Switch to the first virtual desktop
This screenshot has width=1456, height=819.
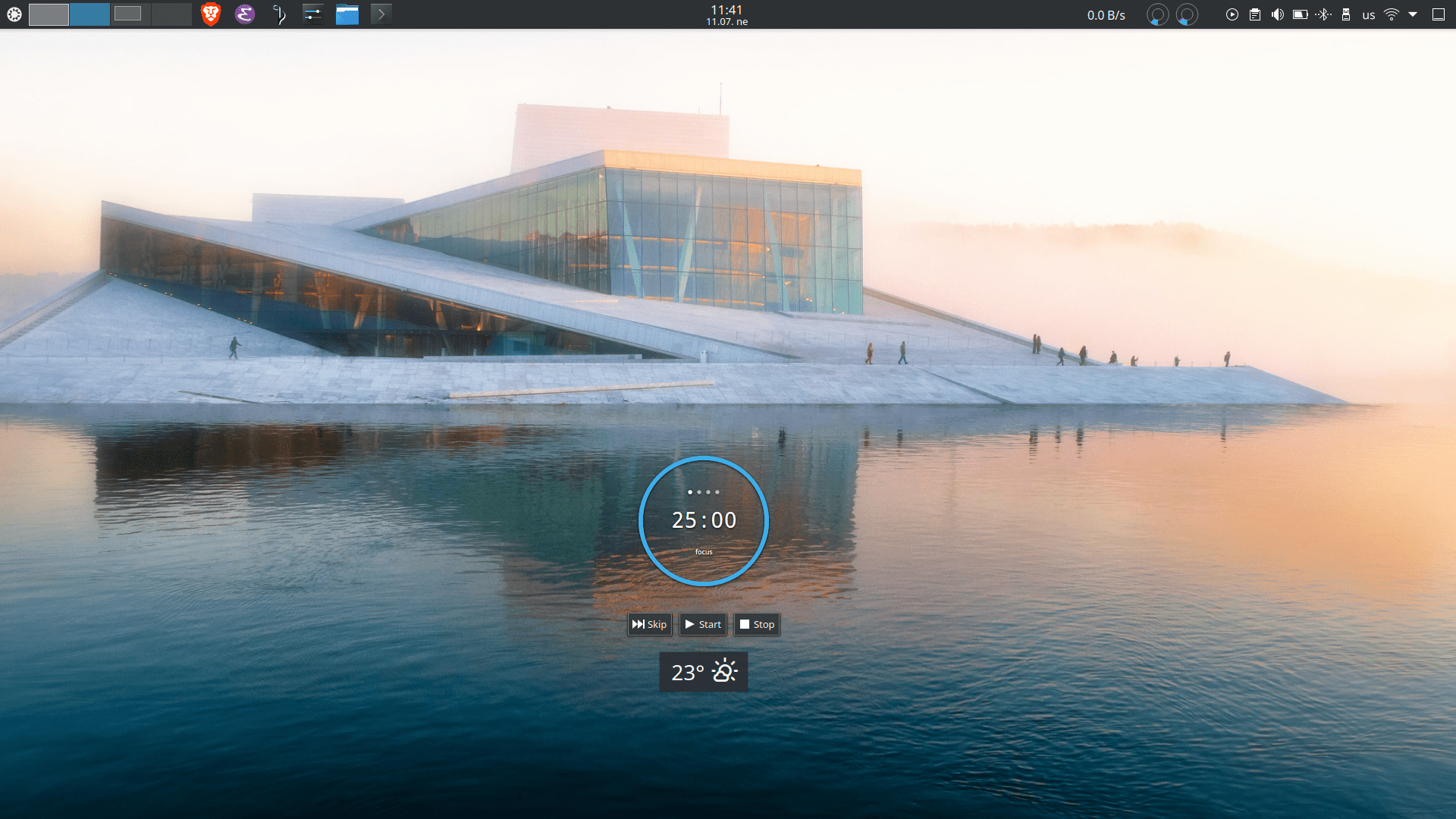click(x=49, y=14)
